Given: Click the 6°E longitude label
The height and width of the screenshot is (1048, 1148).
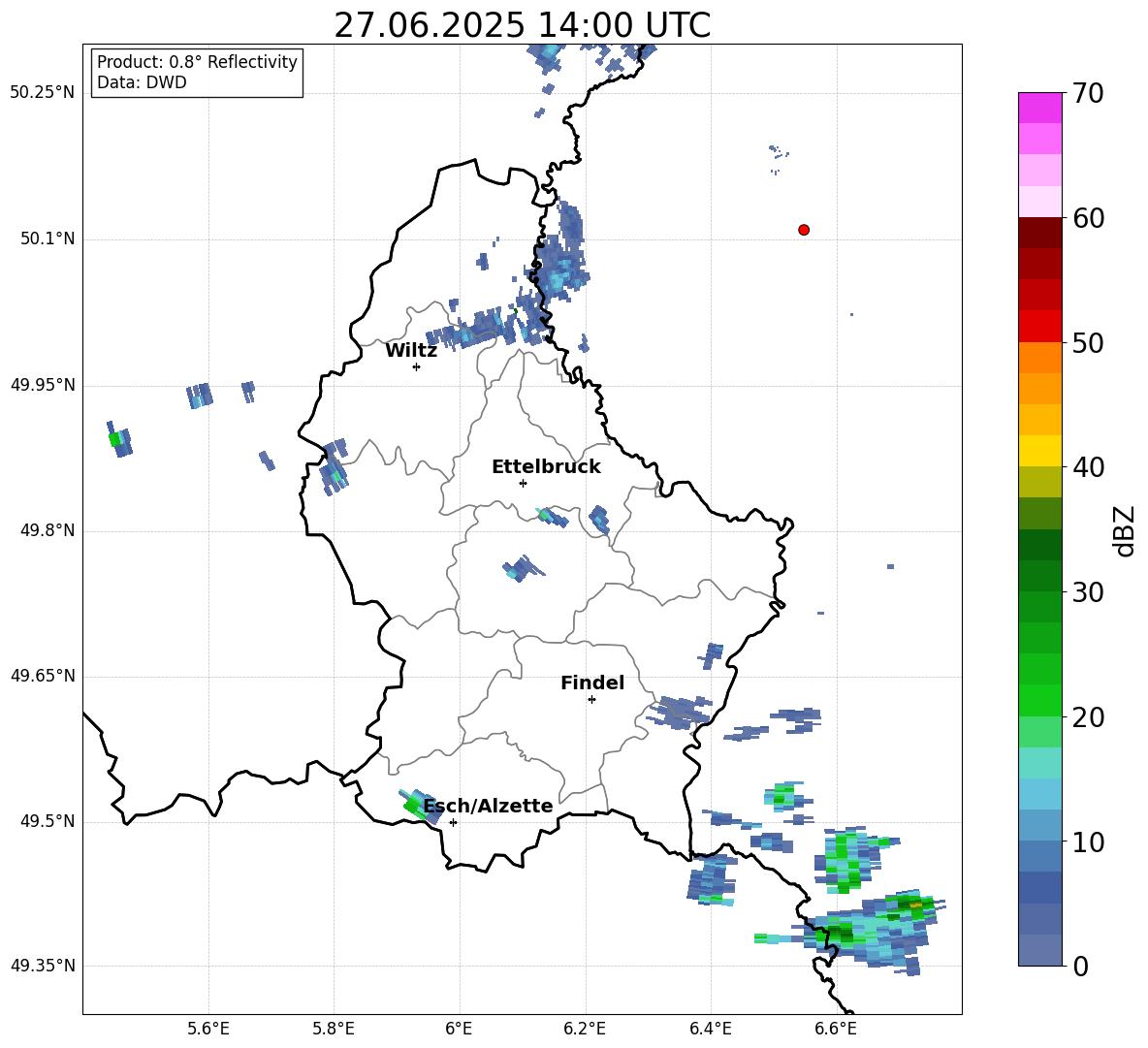Looking at the screenshot, I should click(459, 1030).
